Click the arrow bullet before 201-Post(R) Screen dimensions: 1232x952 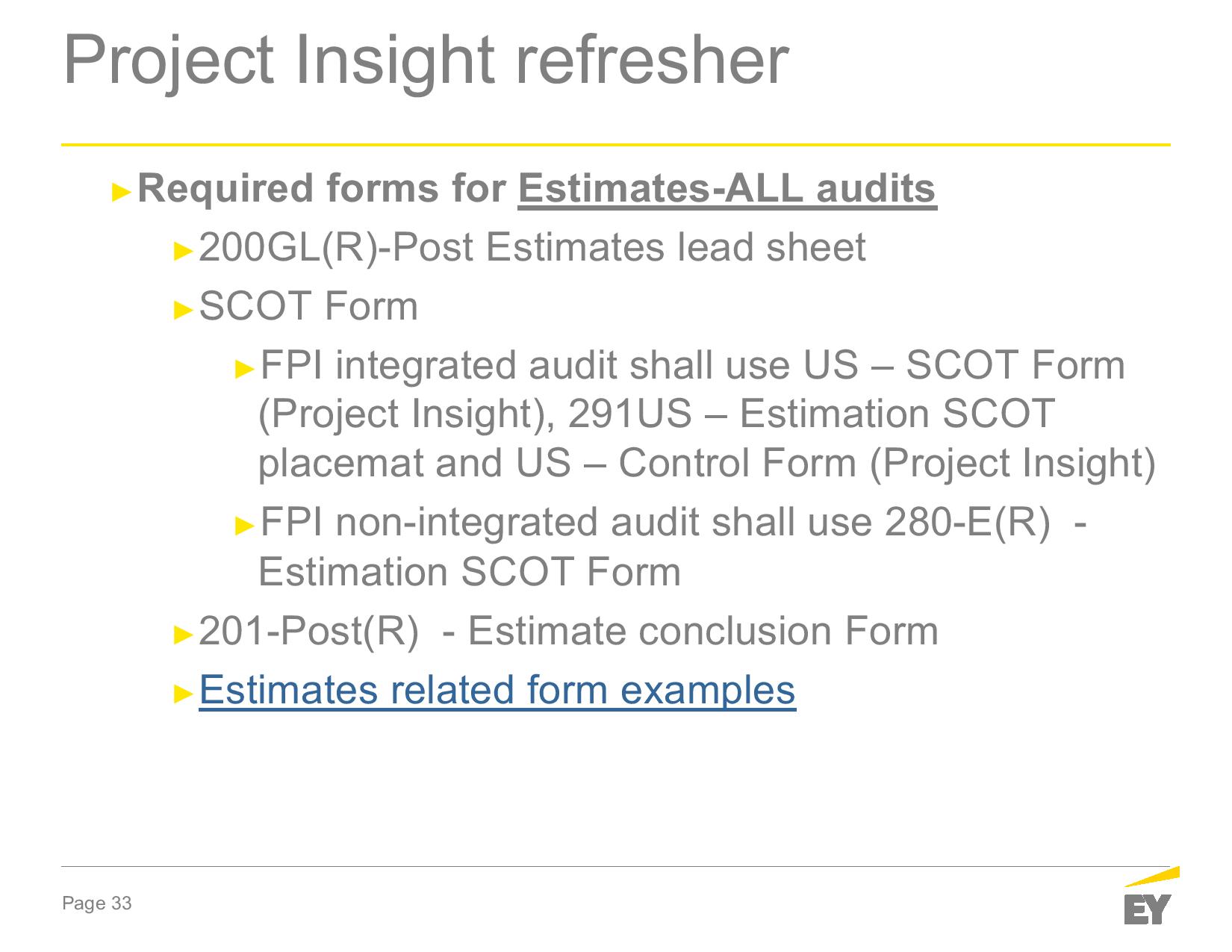[184, 635]
